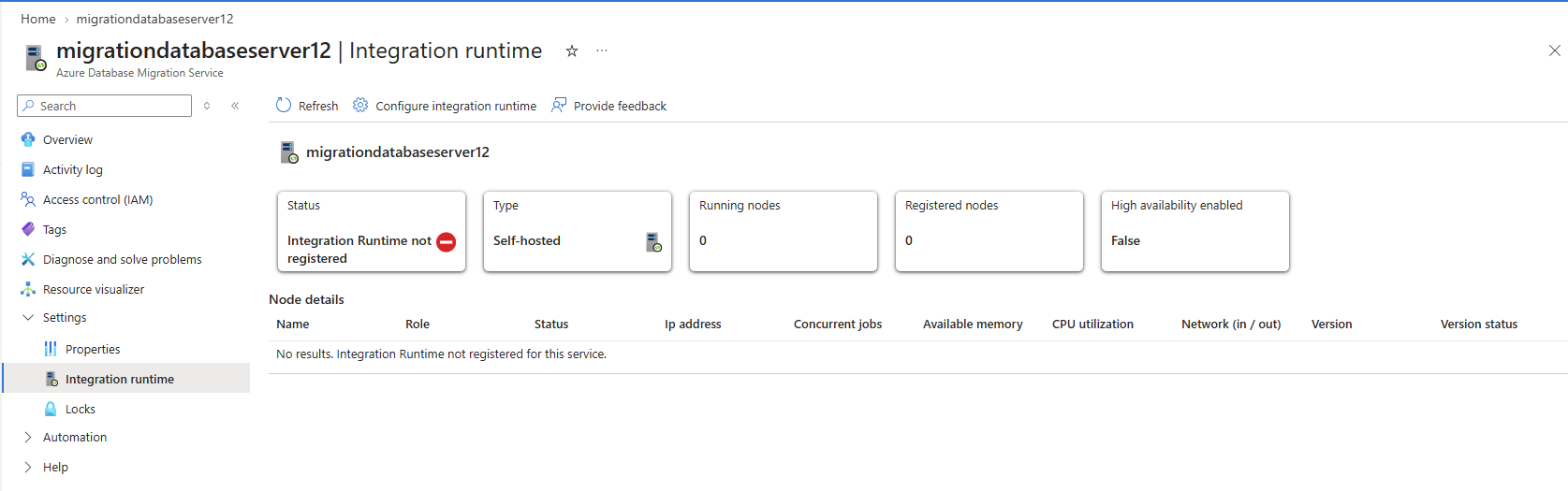
Task: Click 'Azure Database Migration Service' subtitle
Action: [x=139, y=73]
